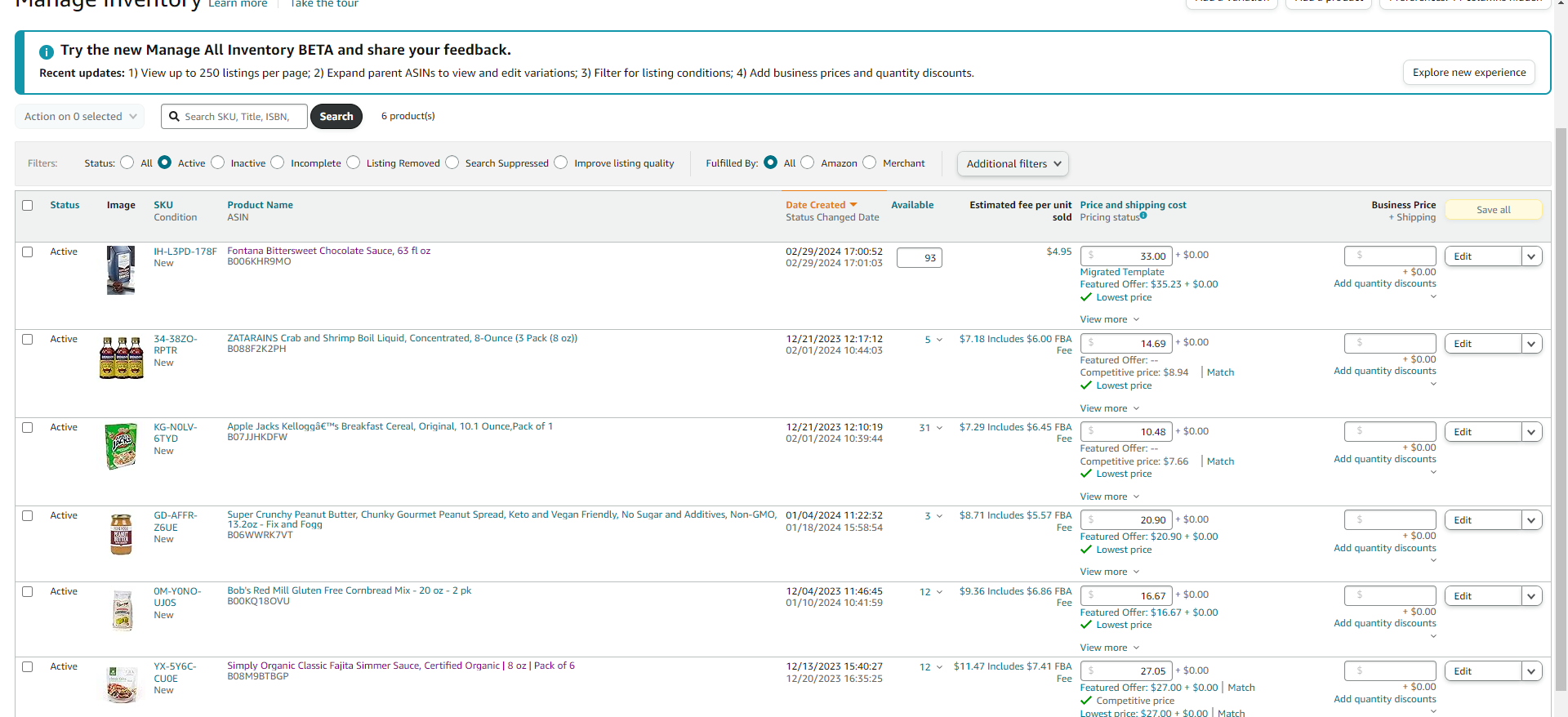Choose the Improve listing quality filter
The image size is (1568, 717).
[x=561, y=163]
